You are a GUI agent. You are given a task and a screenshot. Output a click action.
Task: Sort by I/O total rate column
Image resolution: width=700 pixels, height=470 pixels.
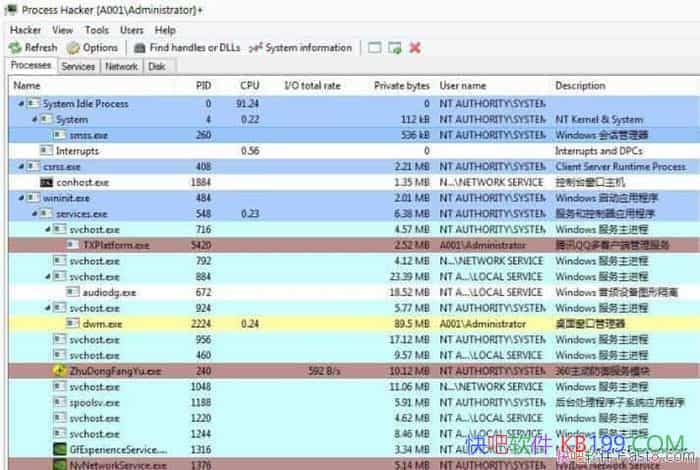click(x=312, y=85)
